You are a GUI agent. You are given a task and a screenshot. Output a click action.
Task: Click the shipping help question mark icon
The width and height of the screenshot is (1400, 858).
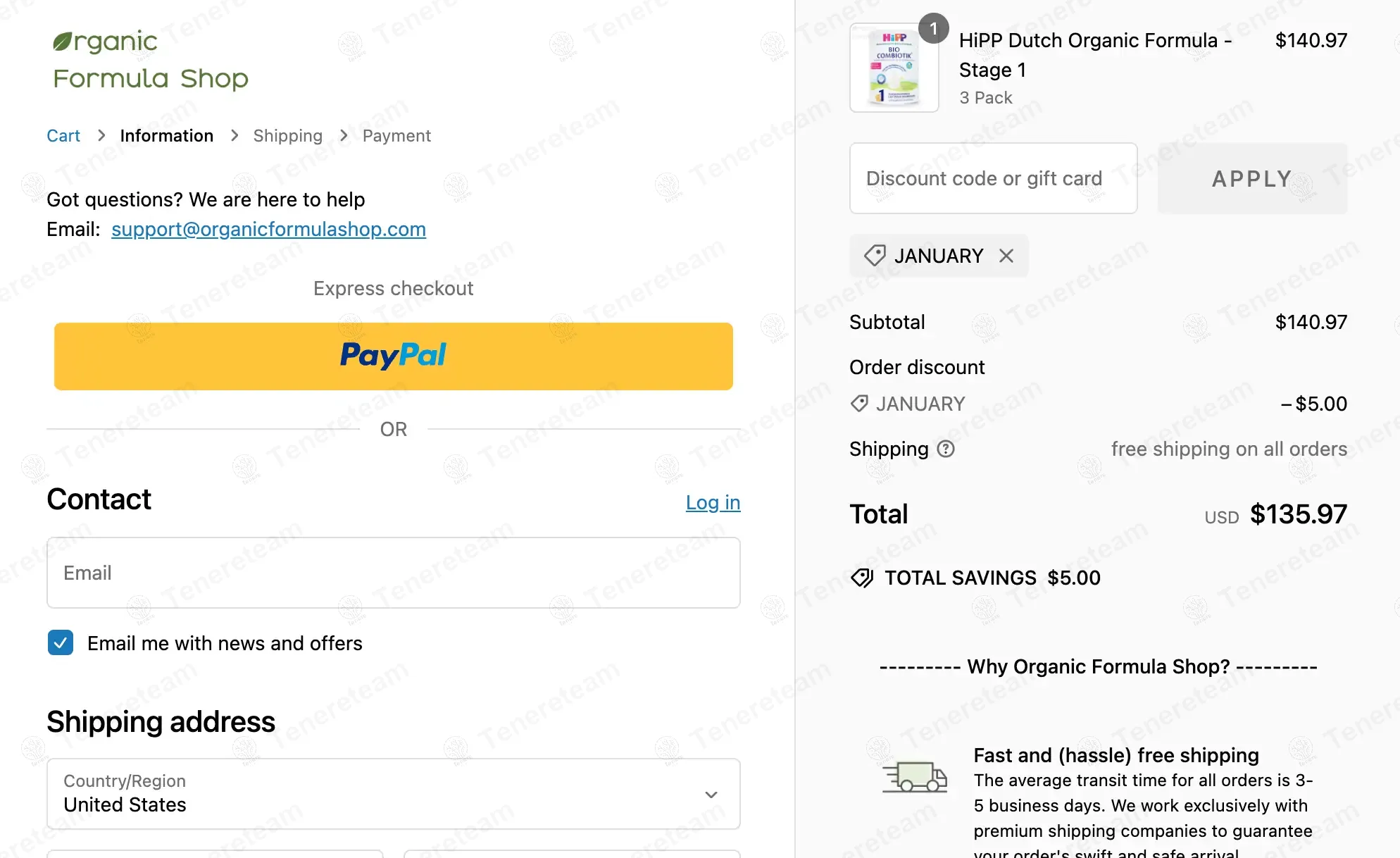tap(946, 449)
